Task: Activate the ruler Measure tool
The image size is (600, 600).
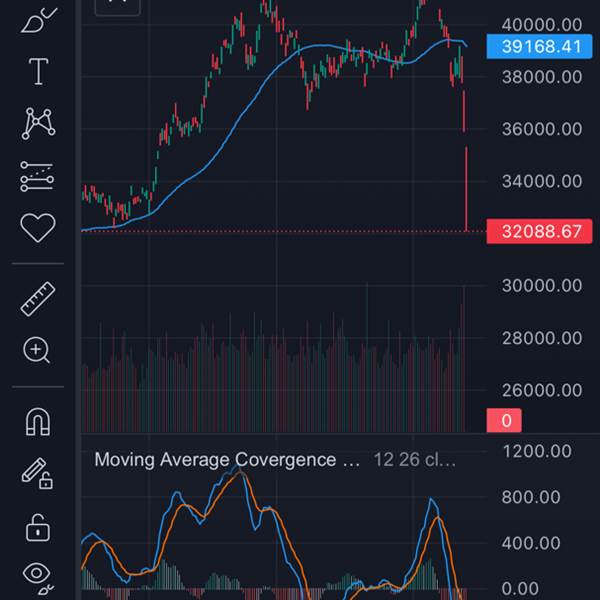Action: tap(38, 299)
